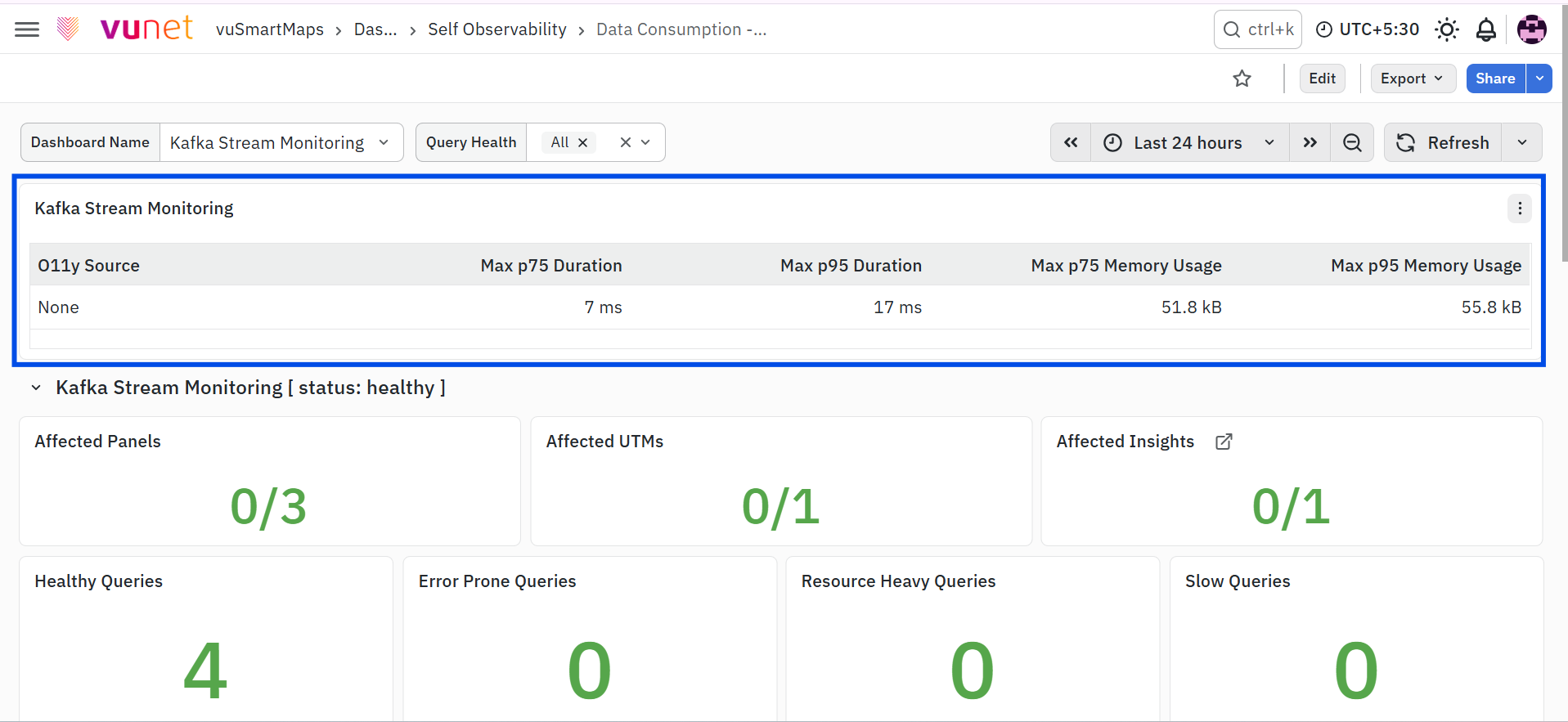Image resolution: width=1568 pixels, height=722 pixels.
Task: Click the Healthy Queries panel title
Action: [x=99, y=581]
